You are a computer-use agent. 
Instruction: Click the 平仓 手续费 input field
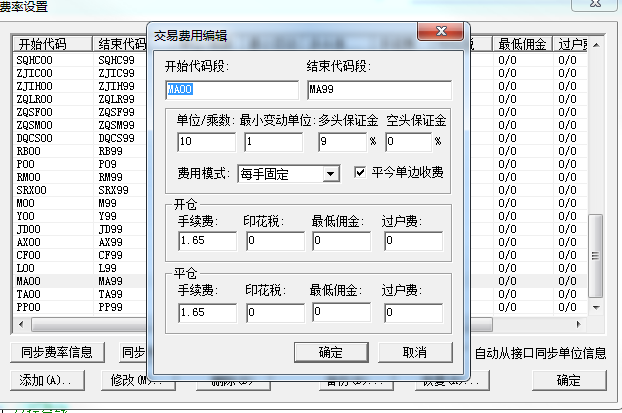coord(208,312)
